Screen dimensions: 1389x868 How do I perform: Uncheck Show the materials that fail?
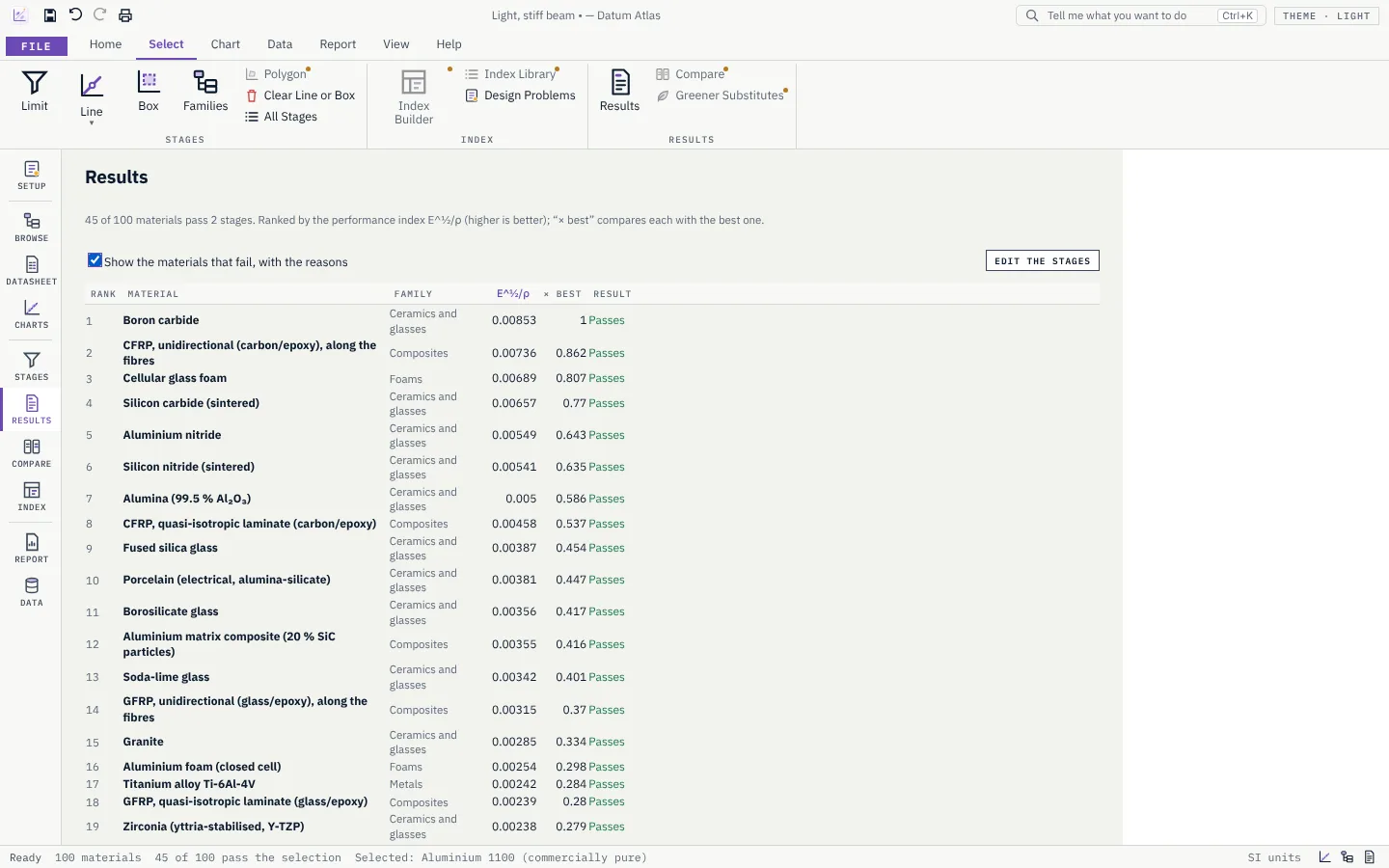[95, 260]
